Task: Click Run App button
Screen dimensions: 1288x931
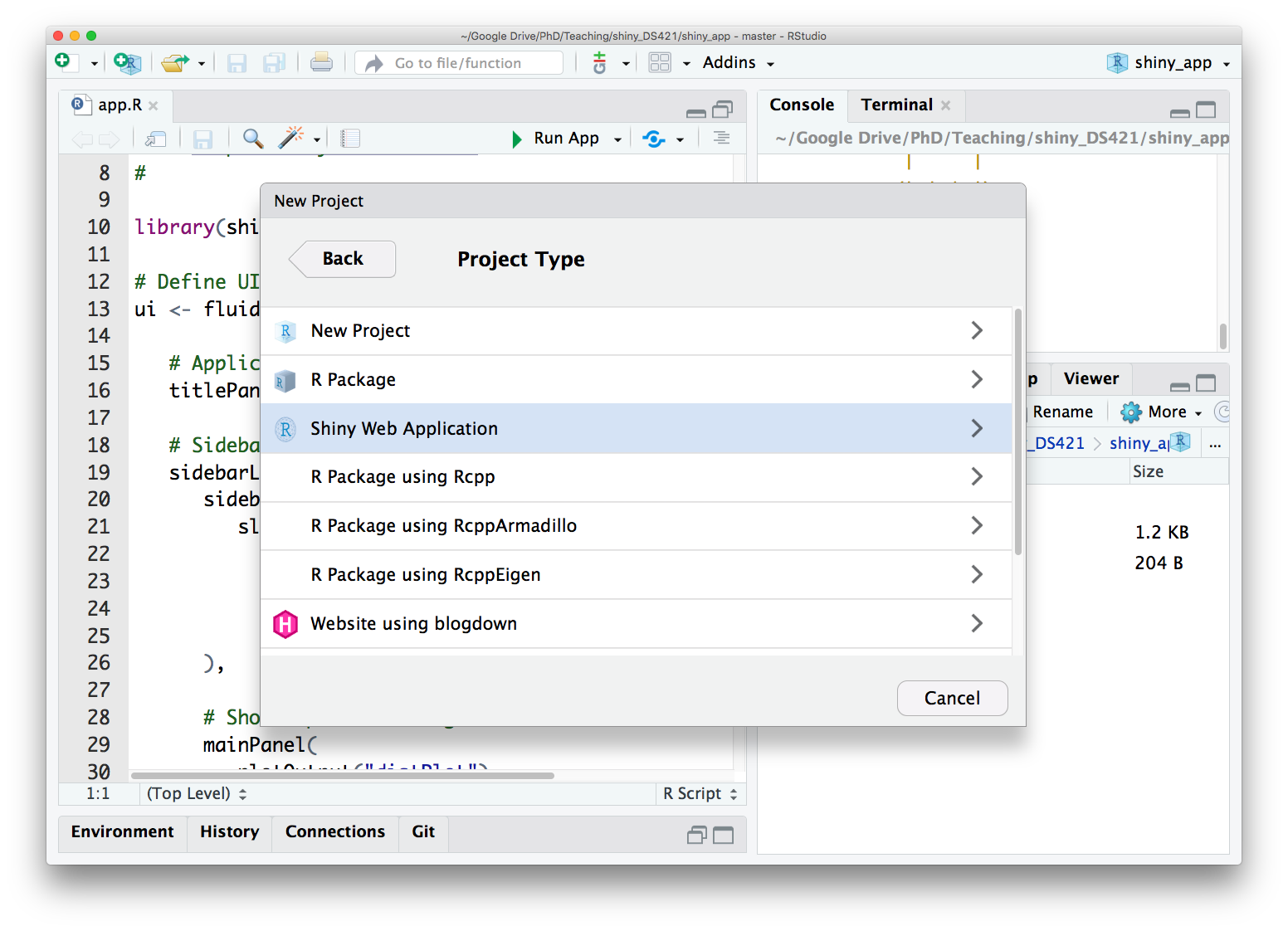Action: [x=556, y=139]
